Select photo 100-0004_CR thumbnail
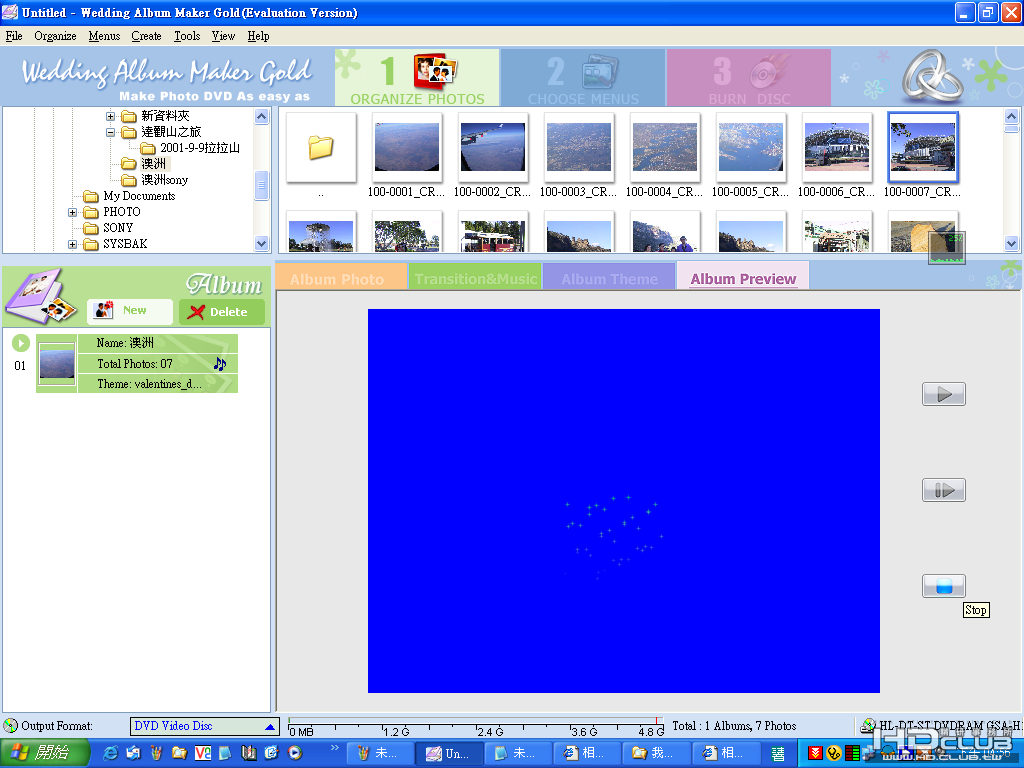This screenshot has width=1024, height=768. click(664, 148)
